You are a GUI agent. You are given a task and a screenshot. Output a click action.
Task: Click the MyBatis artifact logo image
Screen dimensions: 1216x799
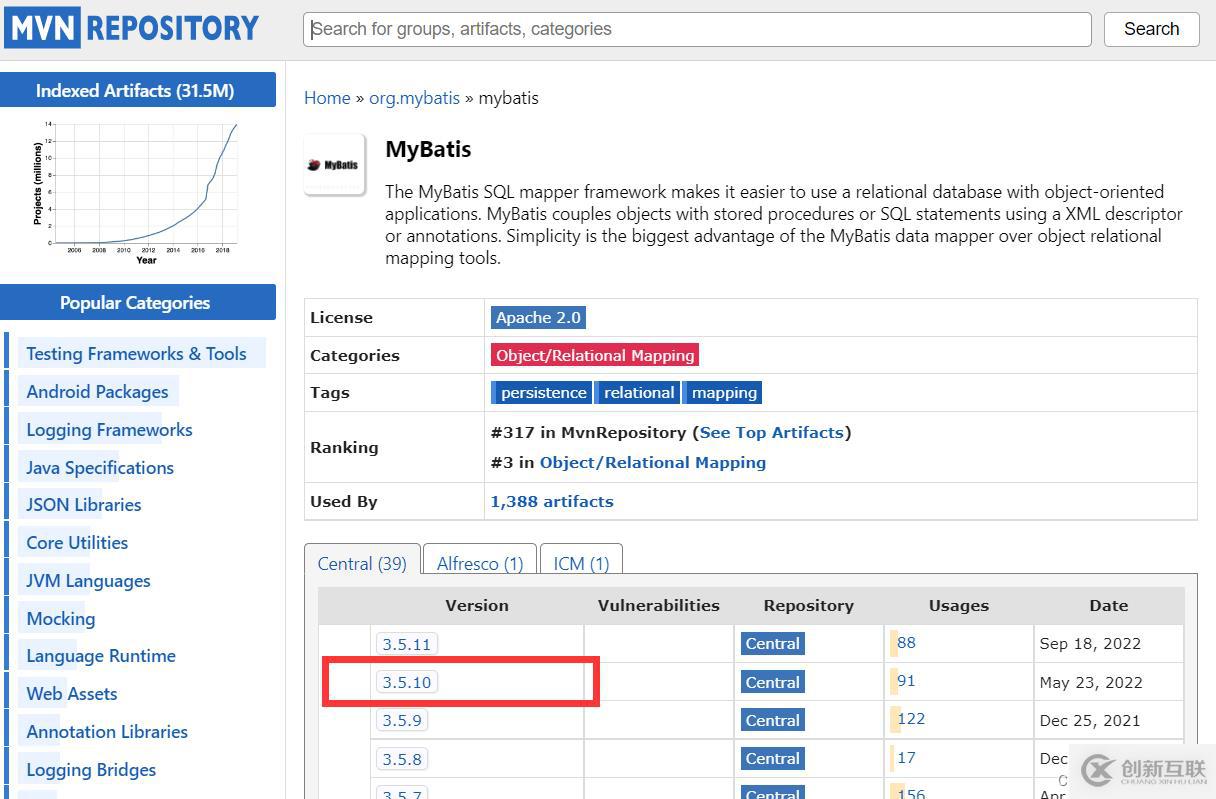[x=335, y=165]
